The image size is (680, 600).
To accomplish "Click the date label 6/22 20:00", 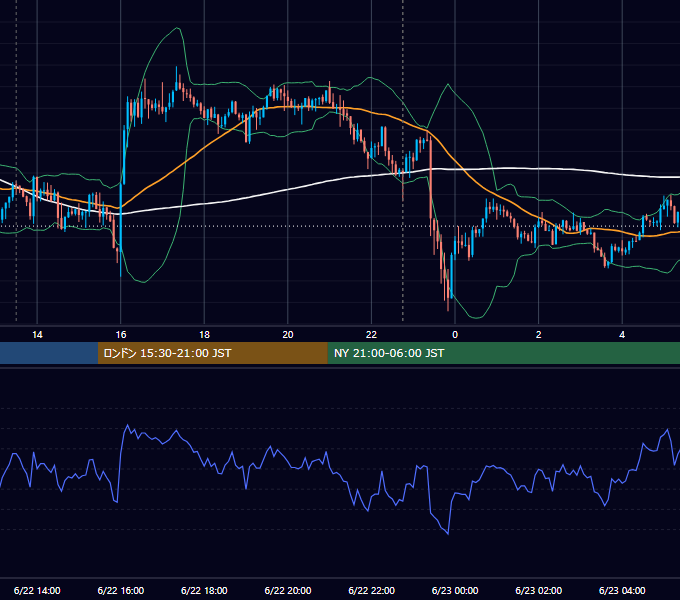I will (x=288, y=590).
